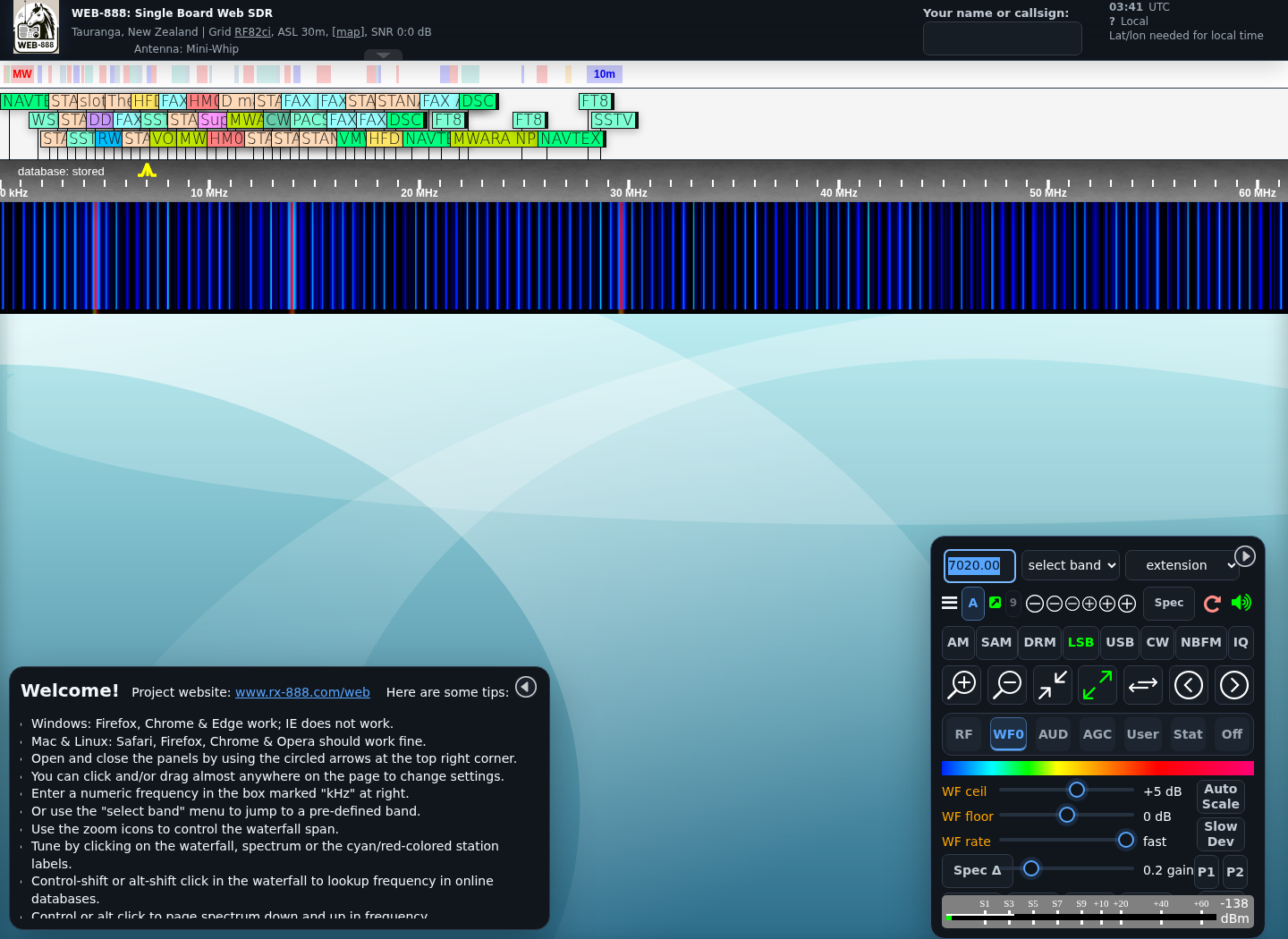This screenshot has width=1288, height=939.
Task: Open the www.rx-888.com/web project link
Action: [302, 692]
